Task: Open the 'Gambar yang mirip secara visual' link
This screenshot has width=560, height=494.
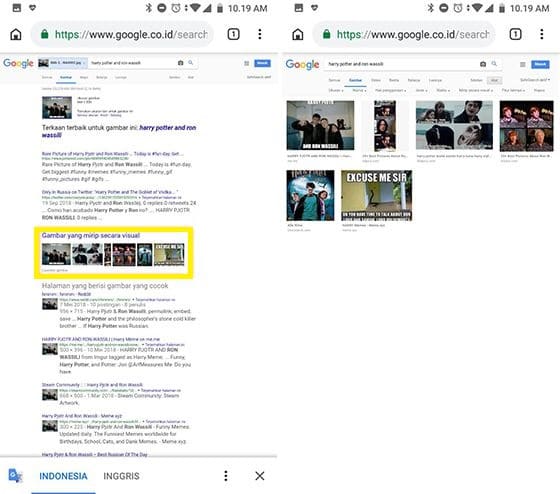Action: click(91, 235)
